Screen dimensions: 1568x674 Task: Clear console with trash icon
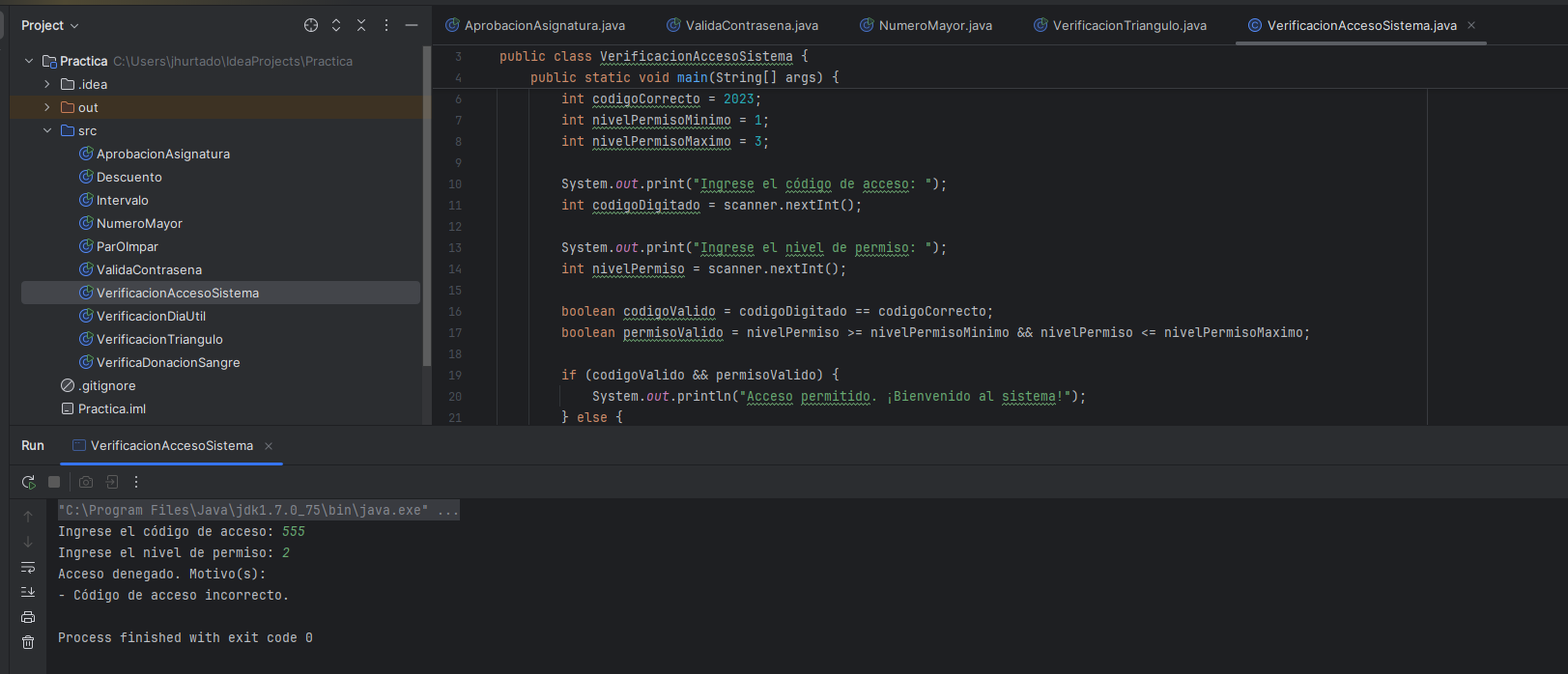point(28,642)
